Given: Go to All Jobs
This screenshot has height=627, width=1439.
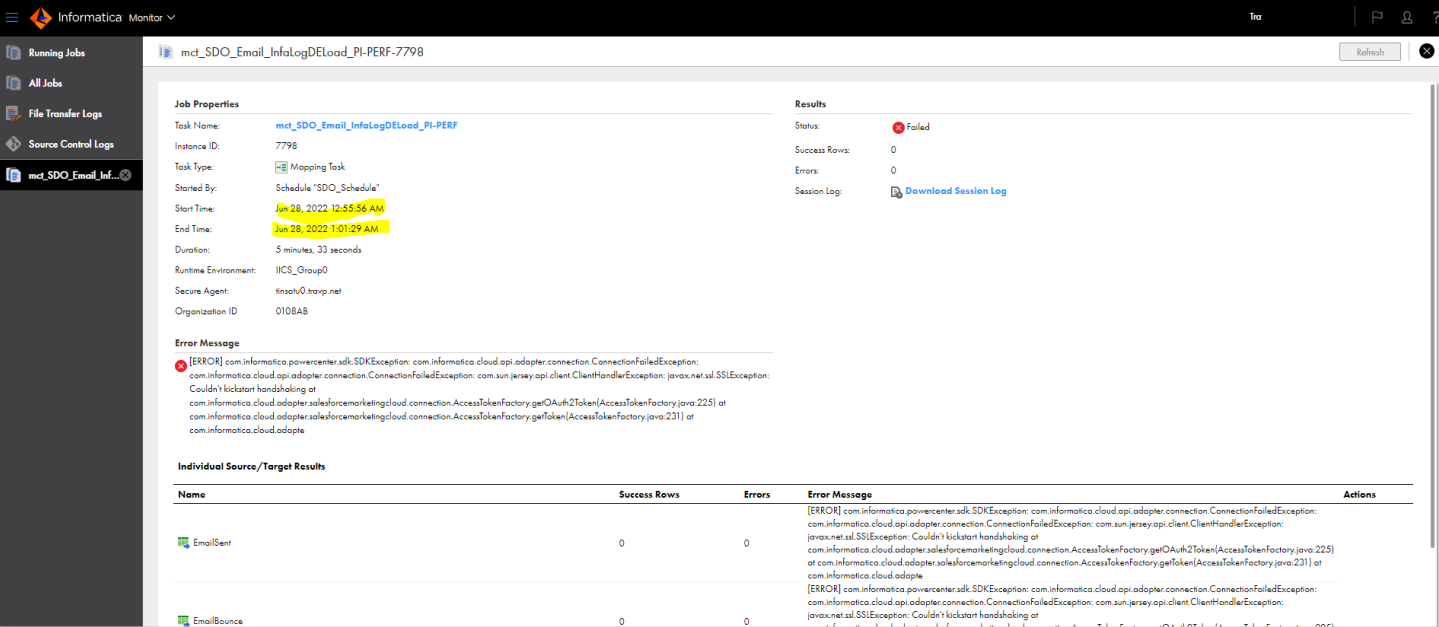Looking at the screenshot, I should 45,83.
